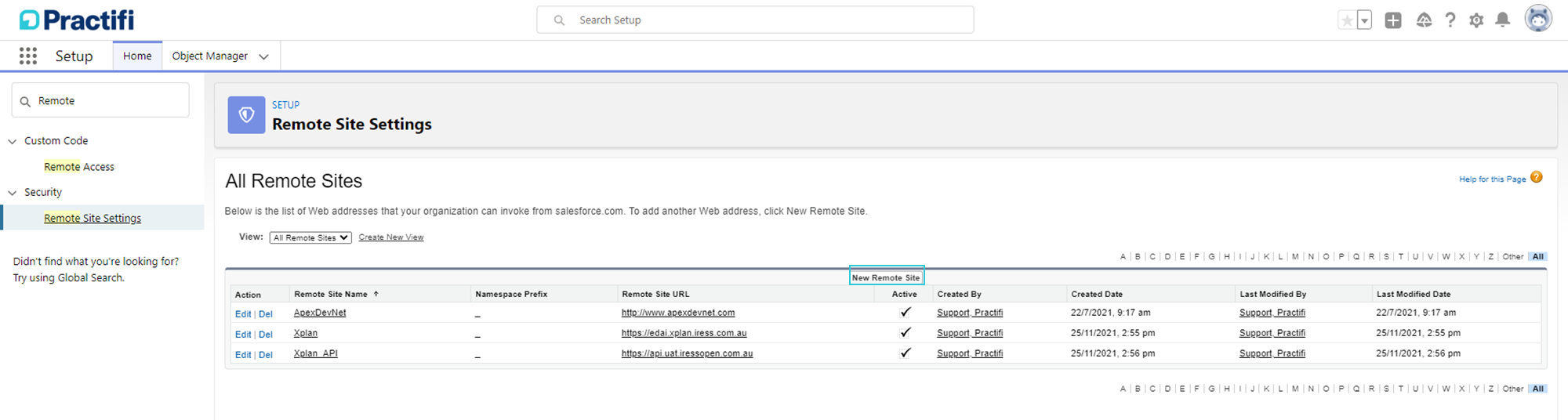Edit the Xplan_API remote site
Screen dimensions: 1568x420
[x=243, y=355]
